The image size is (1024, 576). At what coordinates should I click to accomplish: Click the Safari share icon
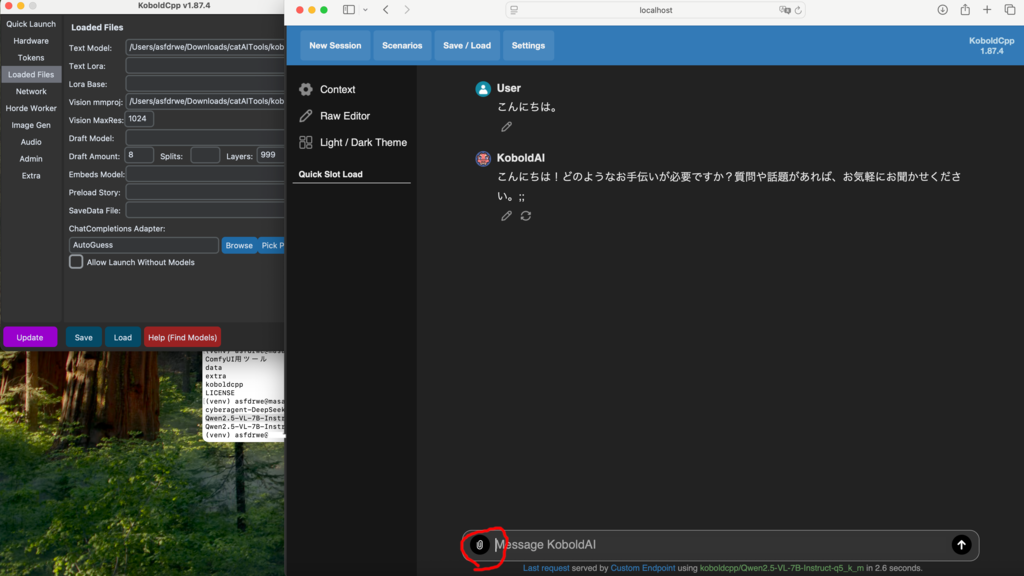point(965,9)
